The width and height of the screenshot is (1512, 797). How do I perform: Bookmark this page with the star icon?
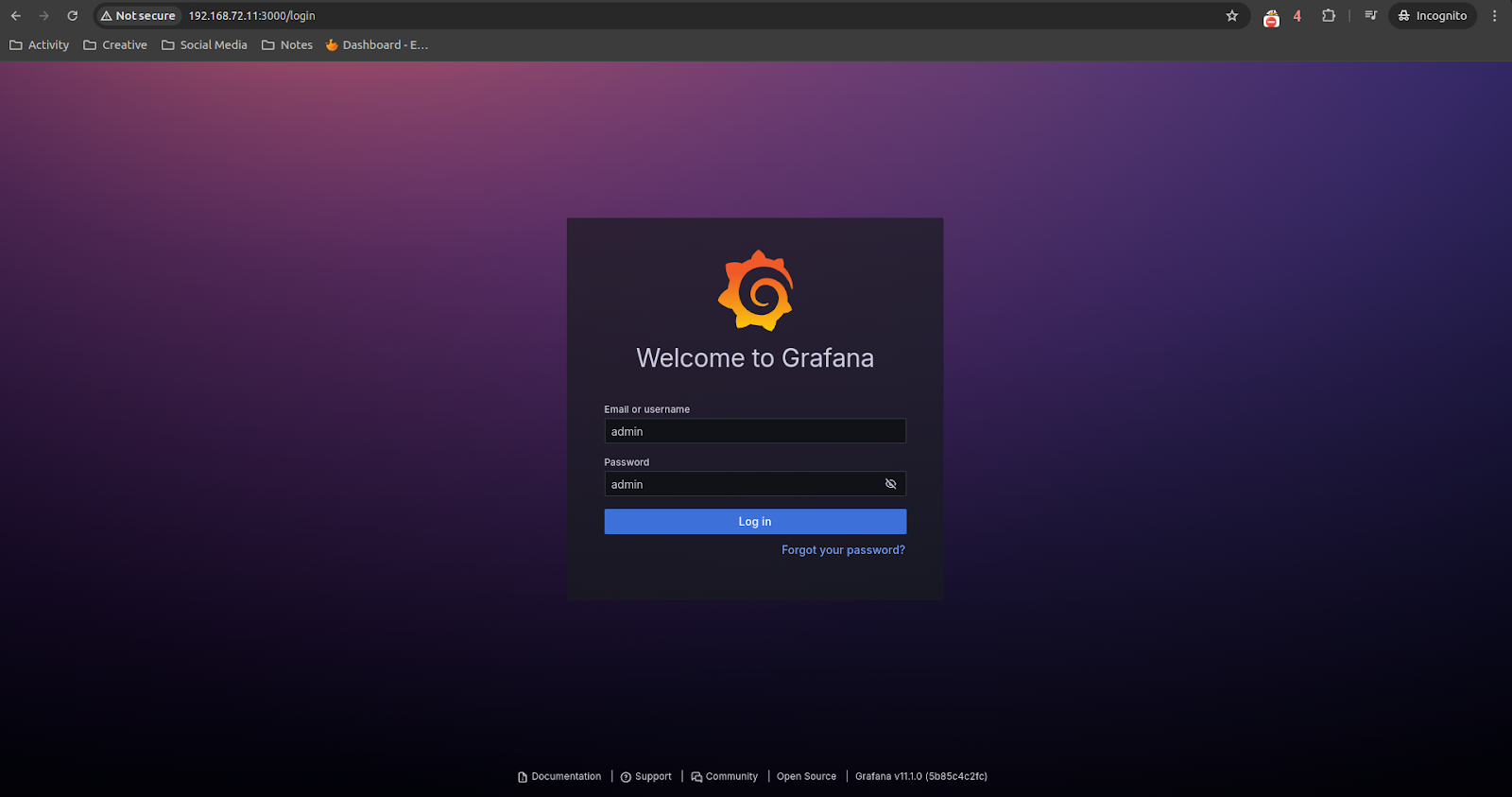click(1232, 16)
